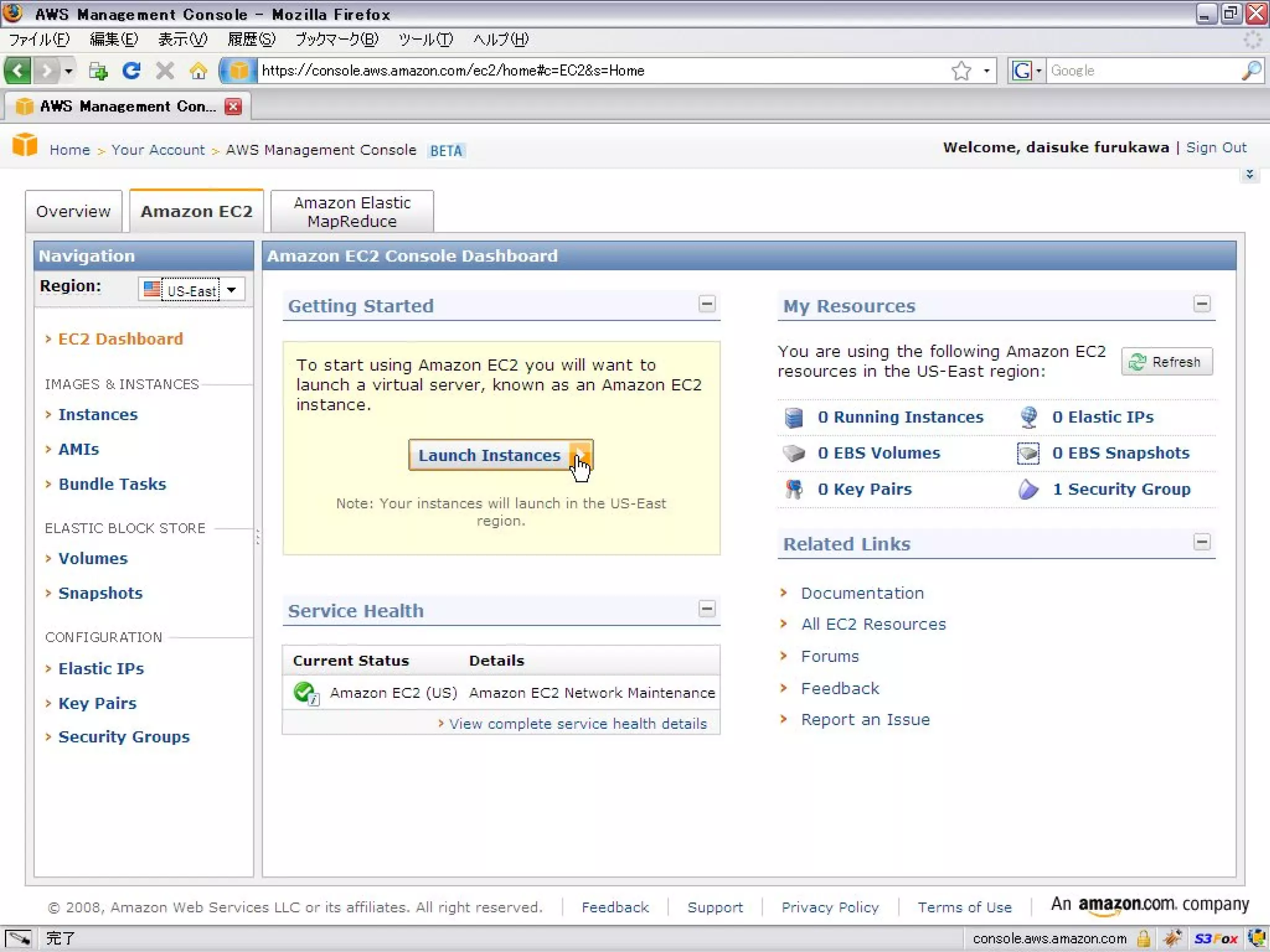Screen dimensions: 1270x952
Task: Click the Key Pairs keys icon
Action: click(x=794, y=490)
